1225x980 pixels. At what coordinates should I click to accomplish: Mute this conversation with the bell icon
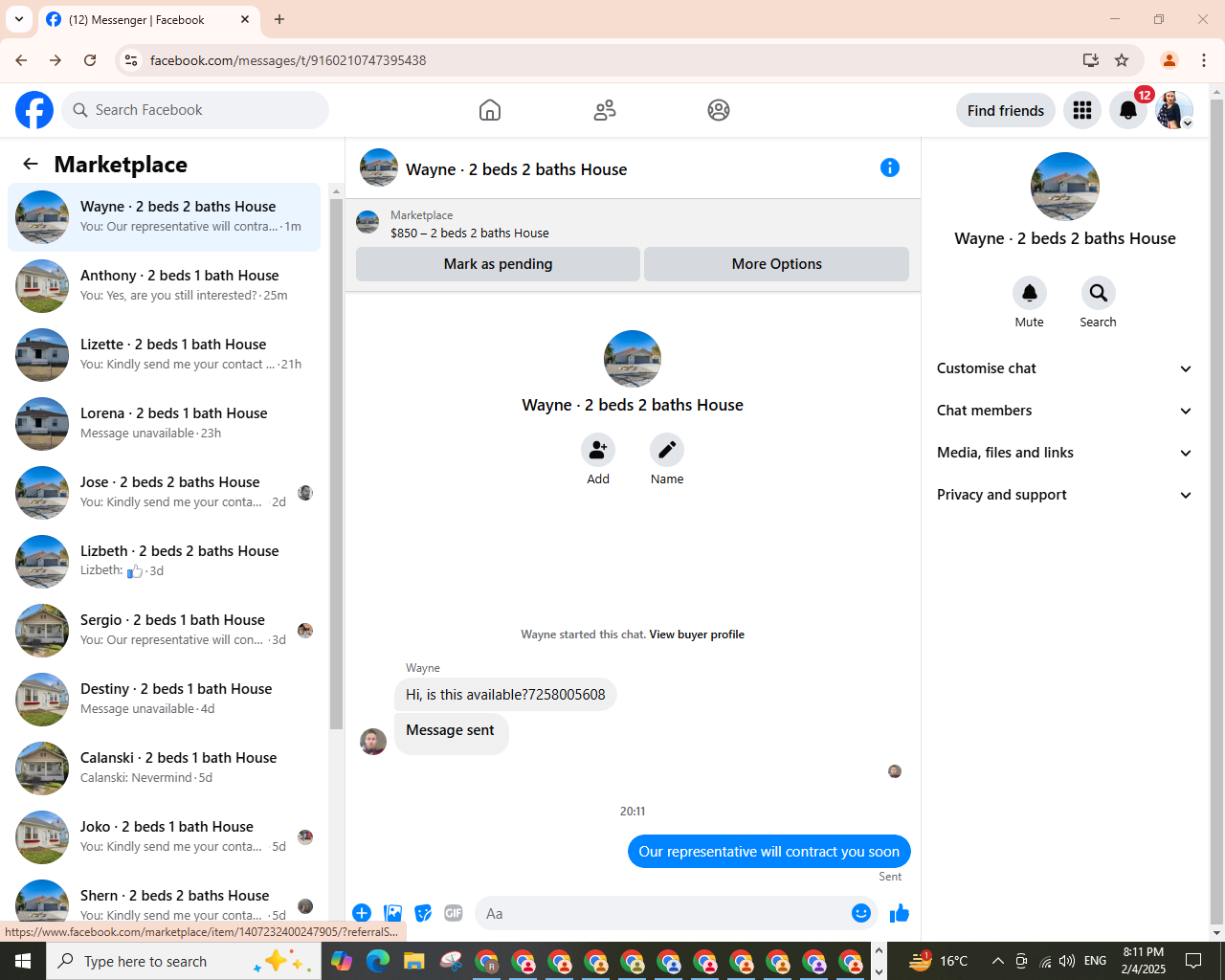click(x=1030, y=293)
